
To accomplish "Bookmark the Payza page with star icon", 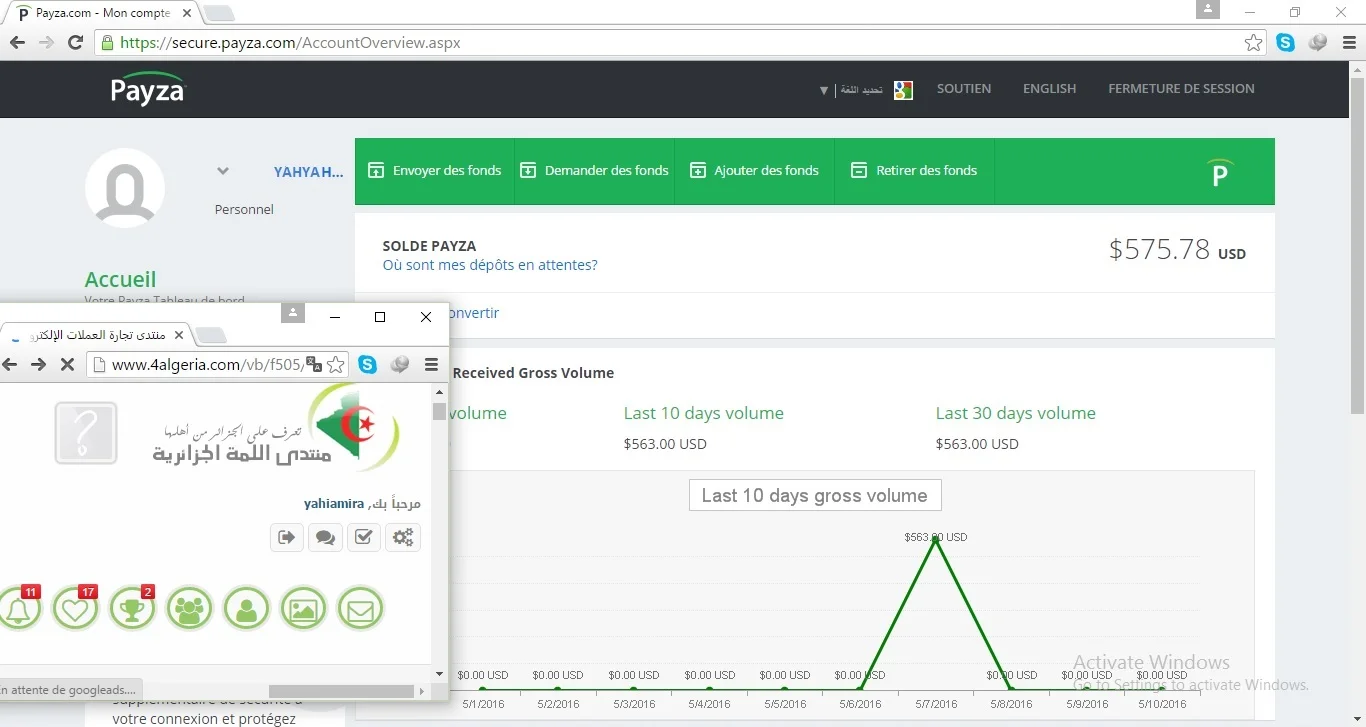I will [1253, 43].
